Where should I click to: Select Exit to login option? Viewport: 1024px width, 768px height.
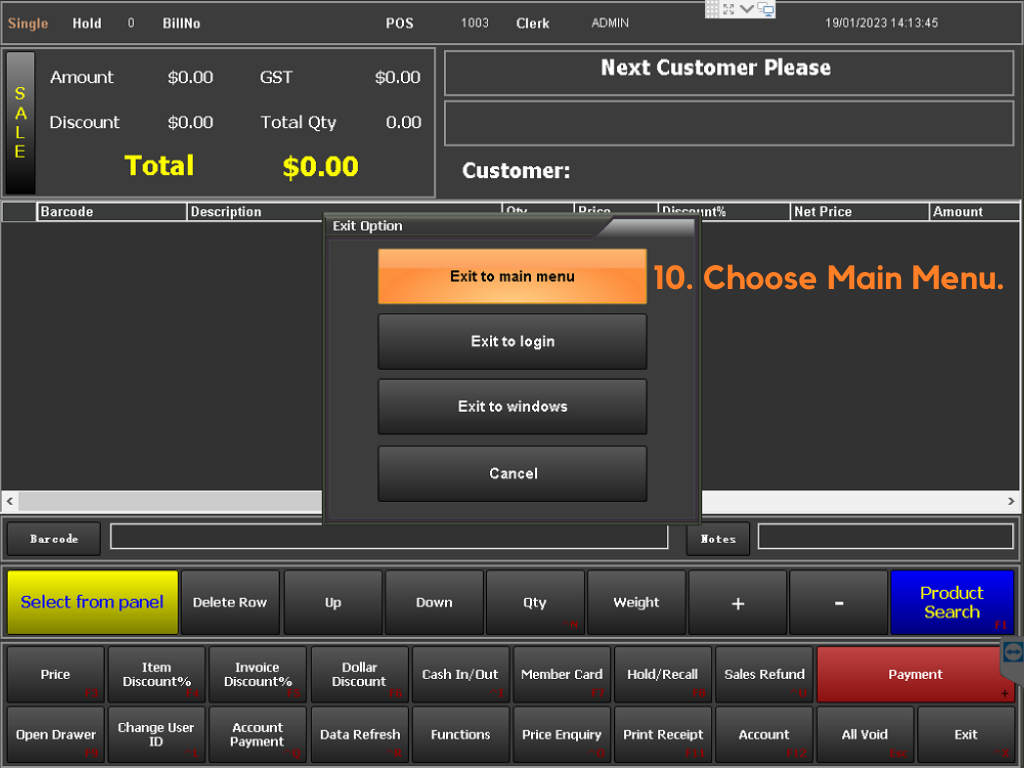512,342
